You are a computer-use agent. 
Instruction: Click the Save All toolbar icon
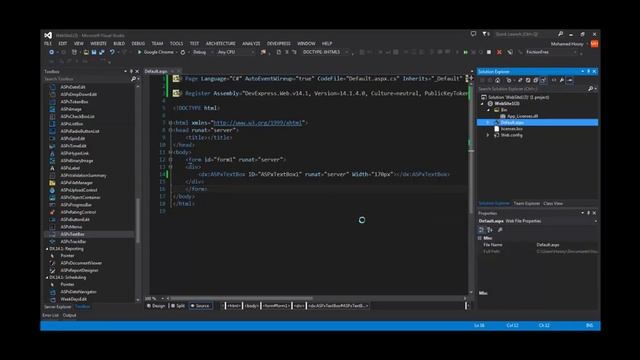[x=102, y=52]
